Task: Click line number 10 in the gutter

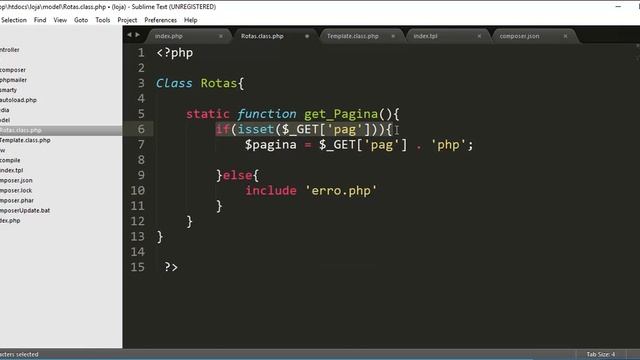Action: [x=138, y=191]
